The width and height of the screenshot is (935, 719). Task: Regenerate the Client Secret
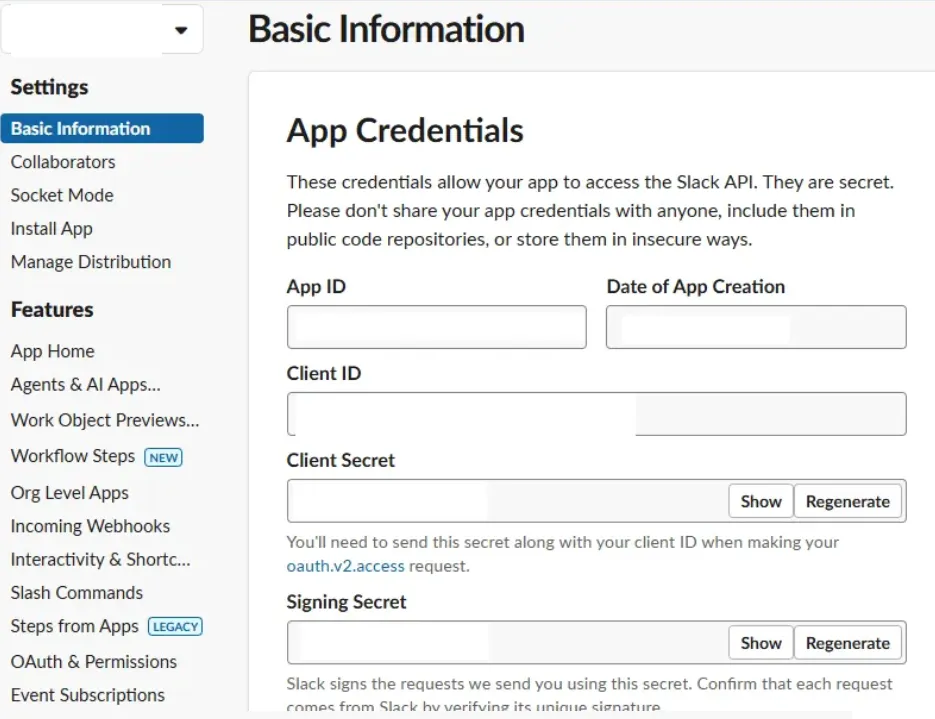click(x=848, y=501)
